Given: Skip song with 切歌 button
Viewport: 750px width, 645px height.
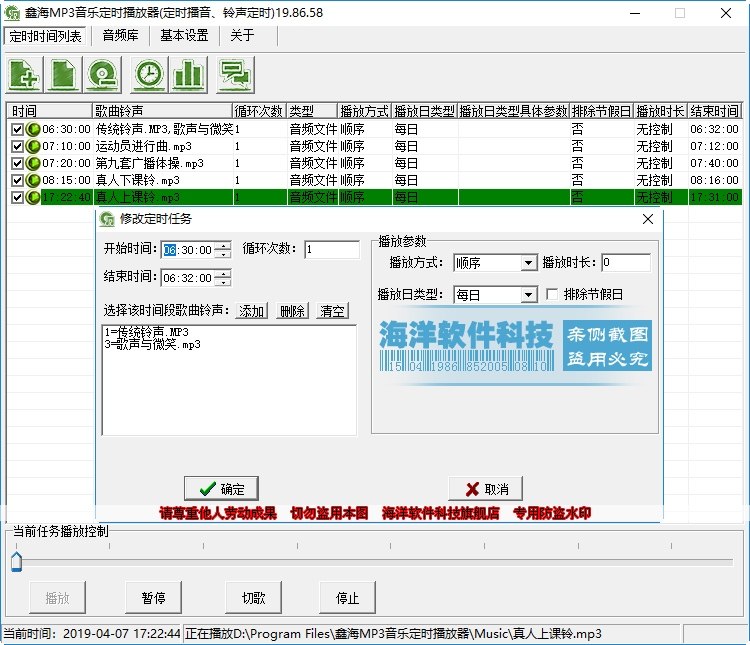Looking at the screenshot, I should click(x=254, y=598).
